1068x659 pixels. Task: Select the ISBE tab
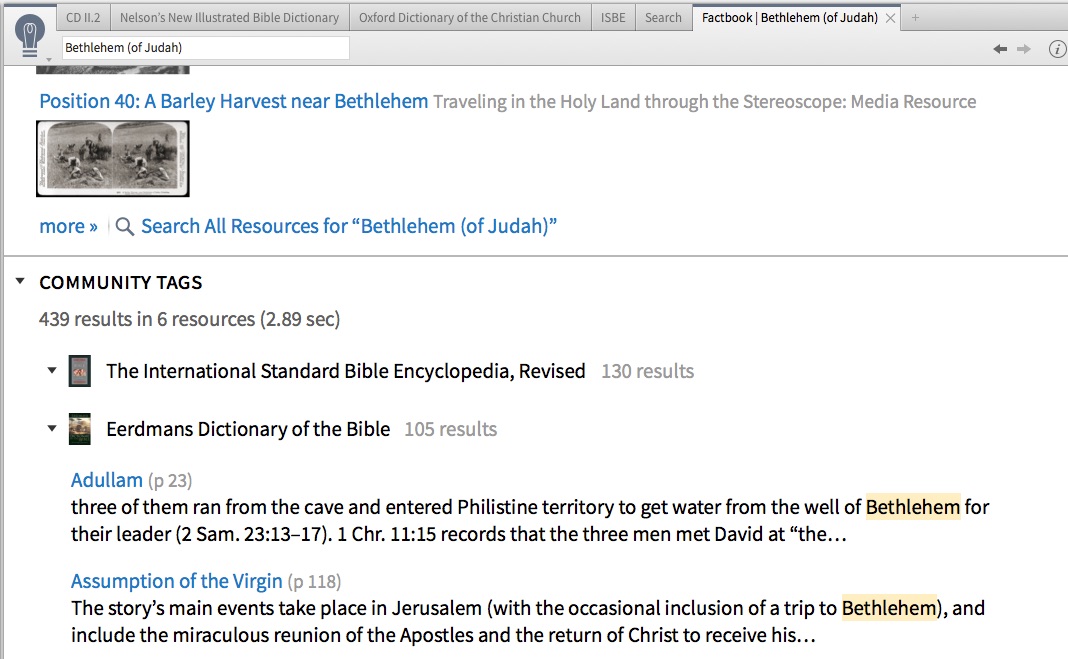(612, 16)
